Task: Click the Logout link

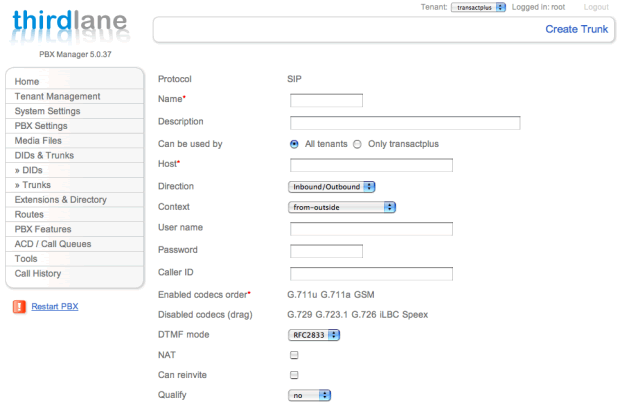Action: point(596,7)
